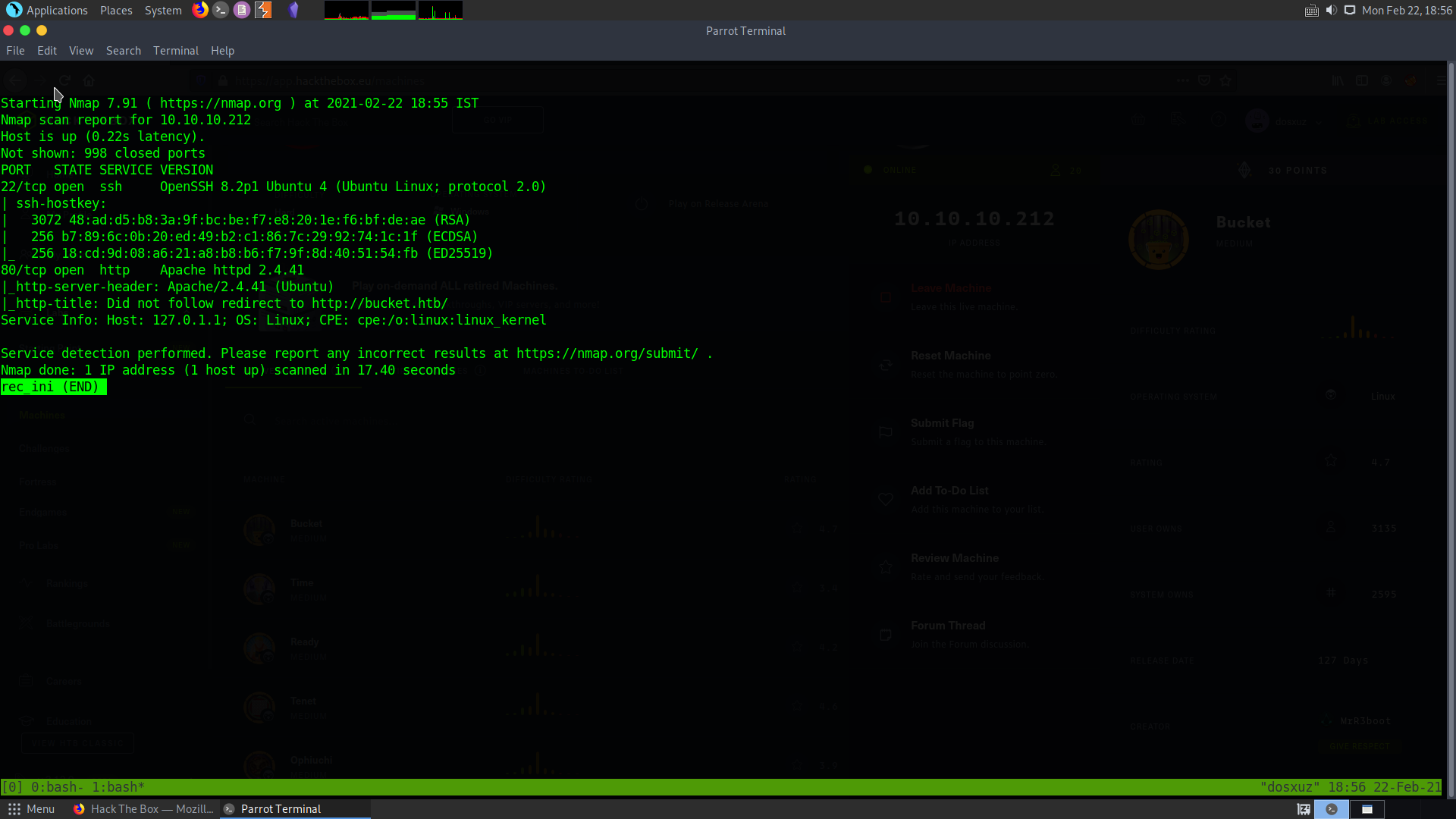Open the Terminal menu in menu bar
The width and height of the screenshot is (1456, 819).
click(x=175, y=51)
